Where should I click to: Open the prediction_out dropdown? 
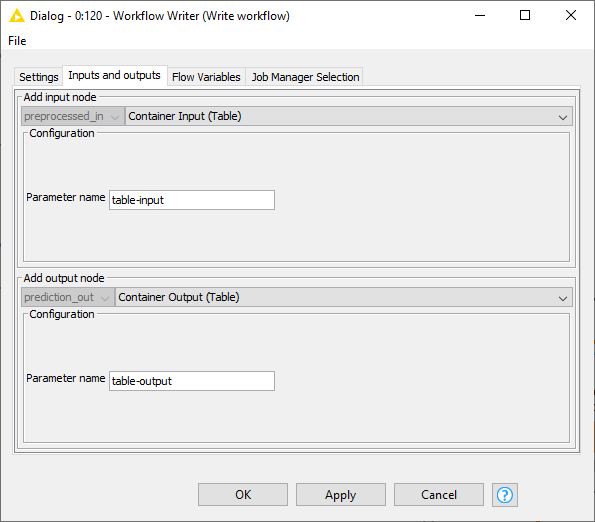point(68,297)
